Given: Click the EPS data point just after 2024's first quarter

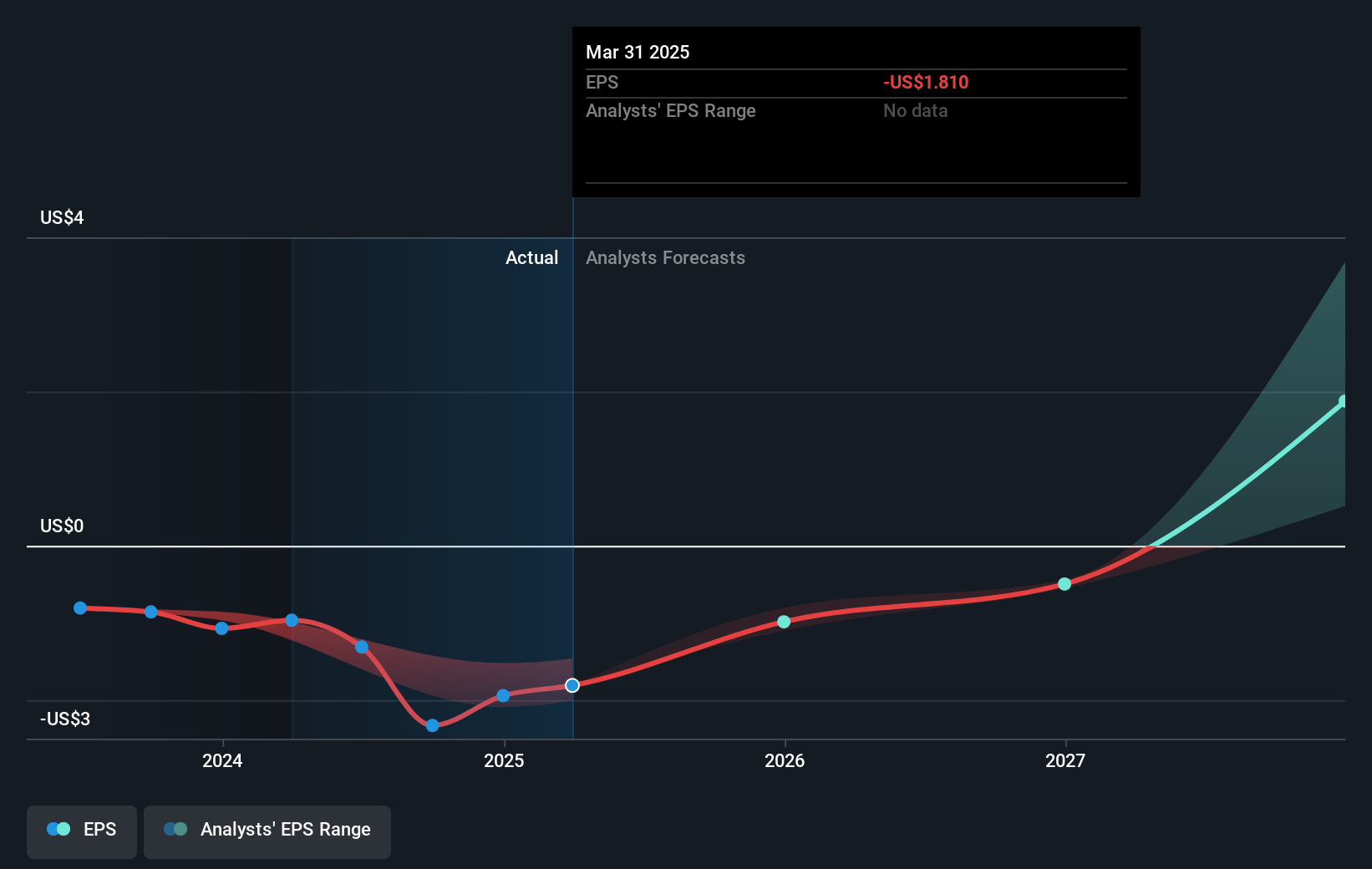Looking at the screenshot, I should pos(292,620).
